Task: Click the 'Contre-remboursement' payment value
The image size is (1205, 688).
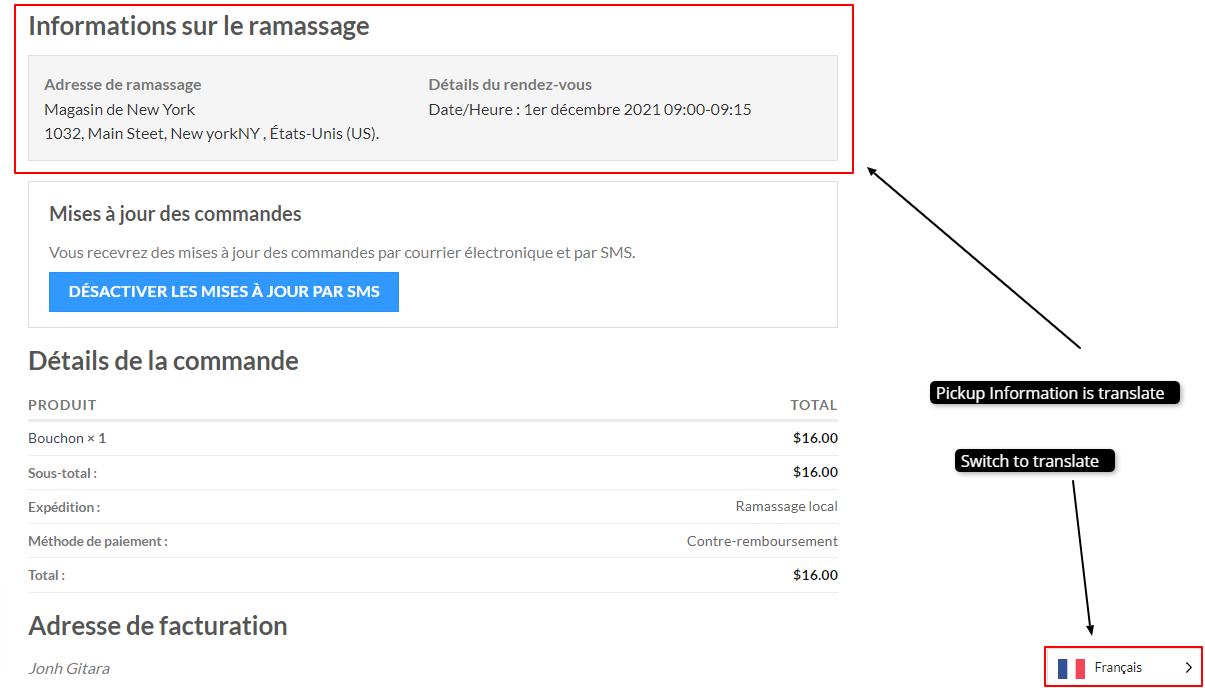Action: pyautogui.click(x=762, y=541)
